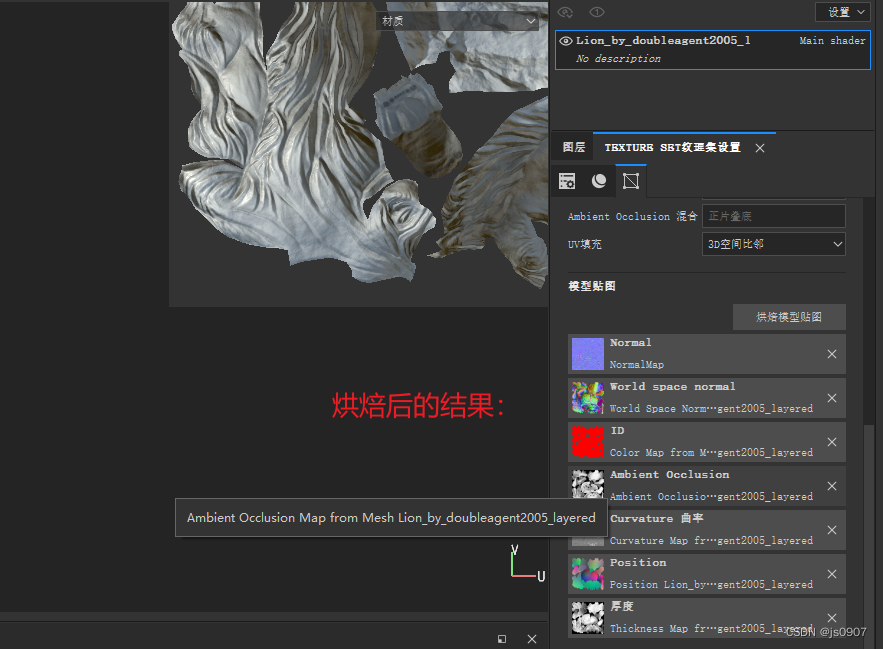Remove the Normal map using its X icon
The width and height of the screenshot is (883, 649).
click(x=831, y=354)
